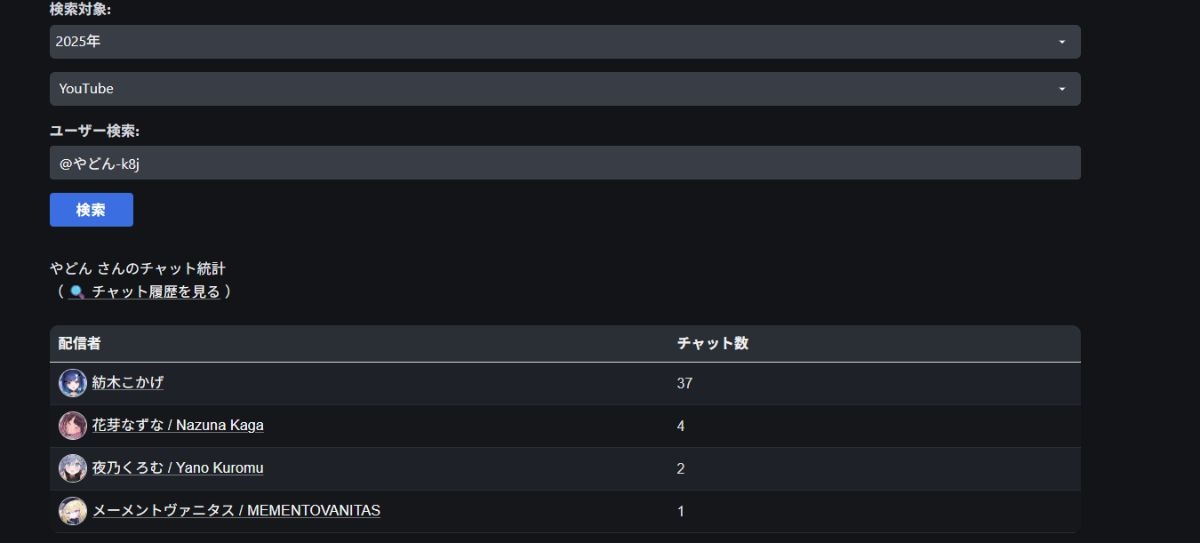Click the chat count 2 cell

click(681, 469)
